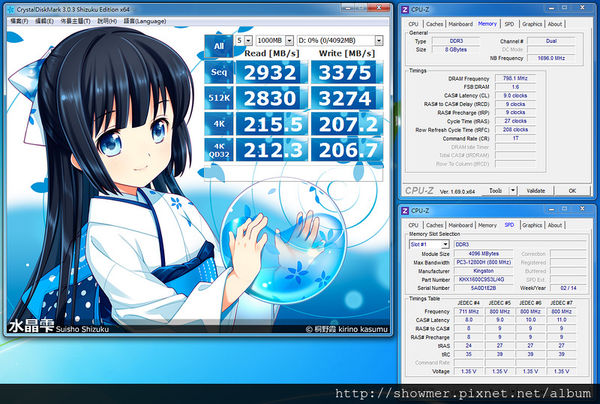The image size is (600, 404).
Task: Start the 512K benchmark test
Action: [218, 98]
